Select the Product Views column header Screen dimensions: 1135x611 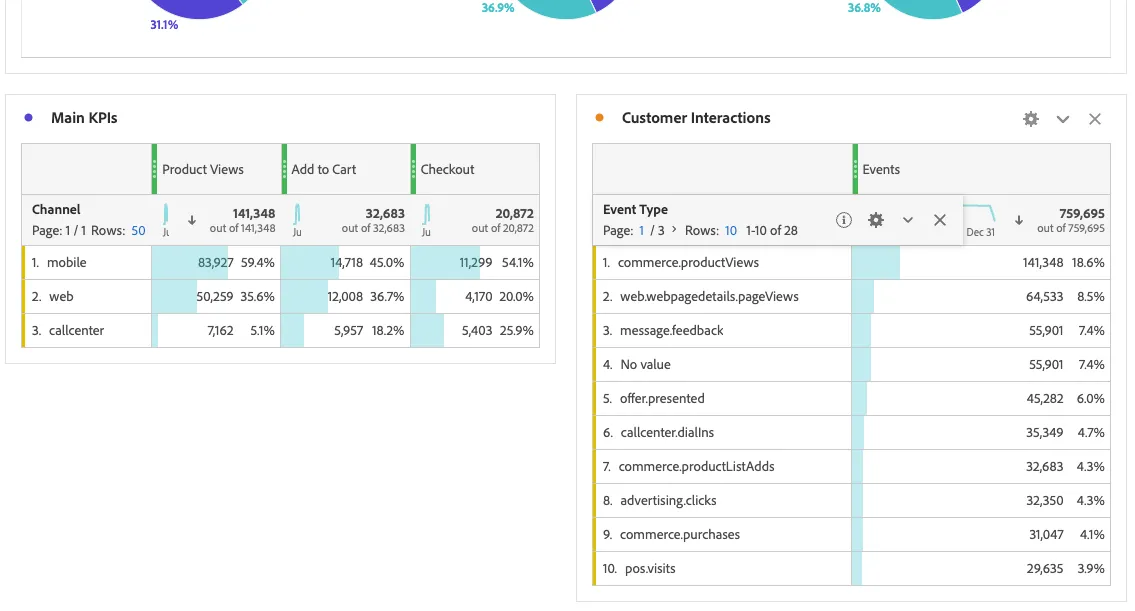coord(216,169)
